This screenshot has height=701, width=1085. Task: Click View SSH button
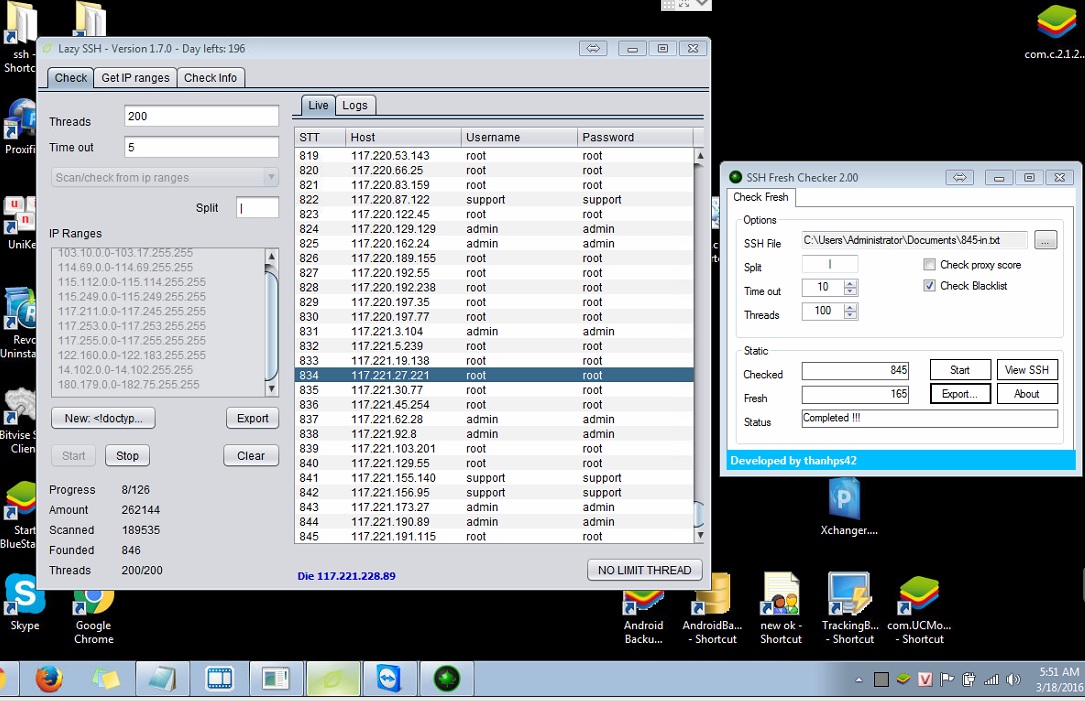point(1027,370)
